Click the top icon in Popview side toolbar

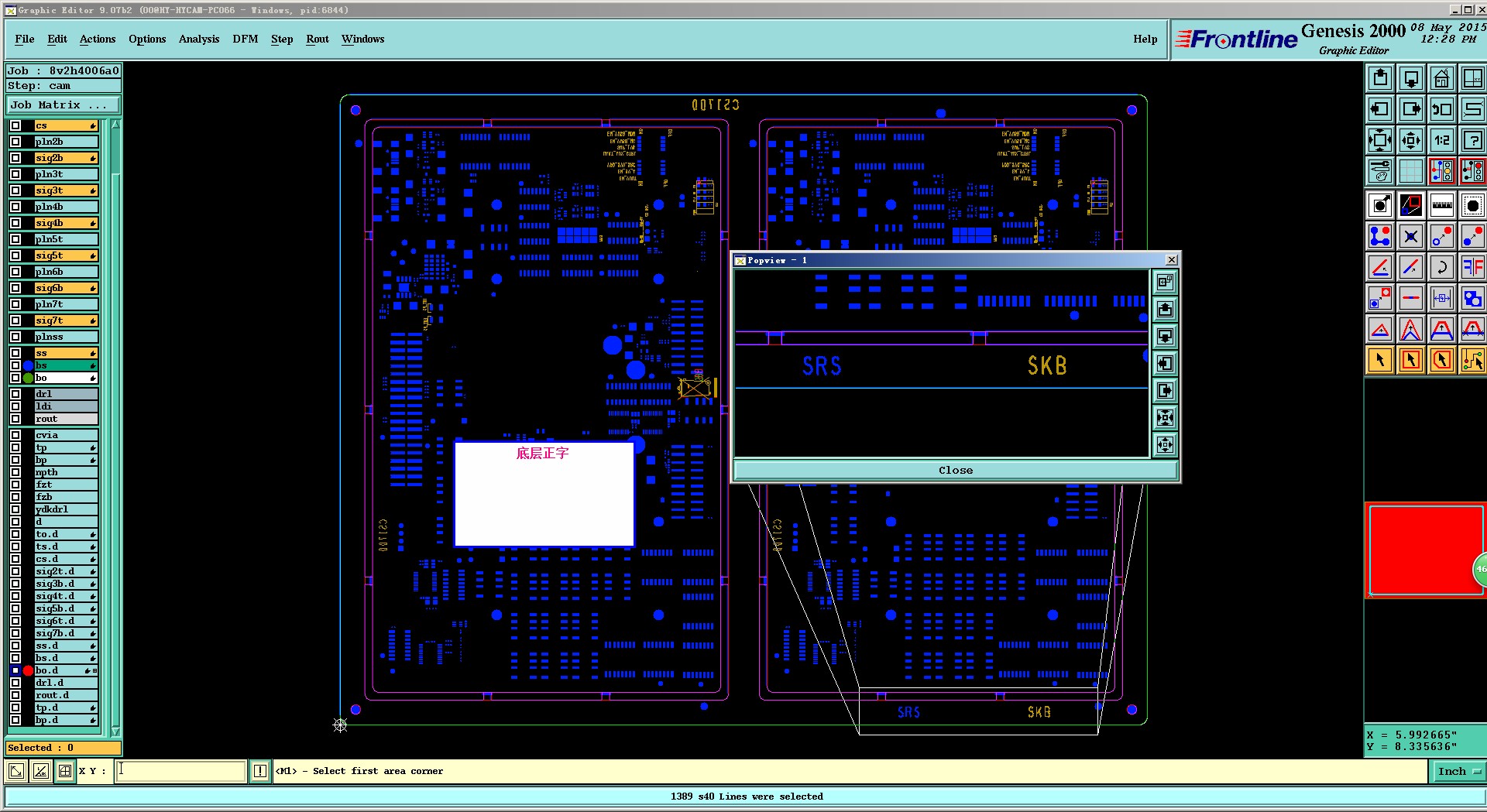(1165, 283)
